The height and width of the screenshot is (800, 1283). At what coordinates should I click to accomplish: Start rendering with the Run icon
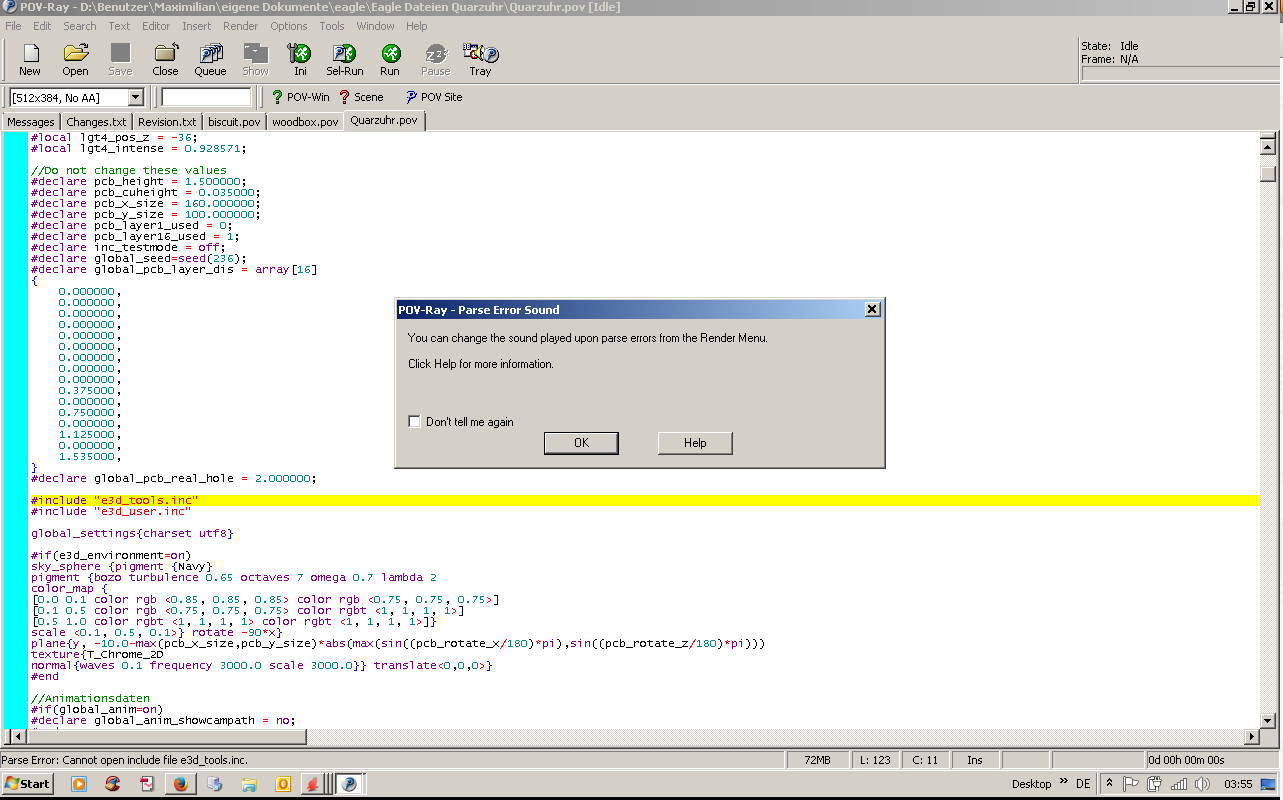pos(390,60)
